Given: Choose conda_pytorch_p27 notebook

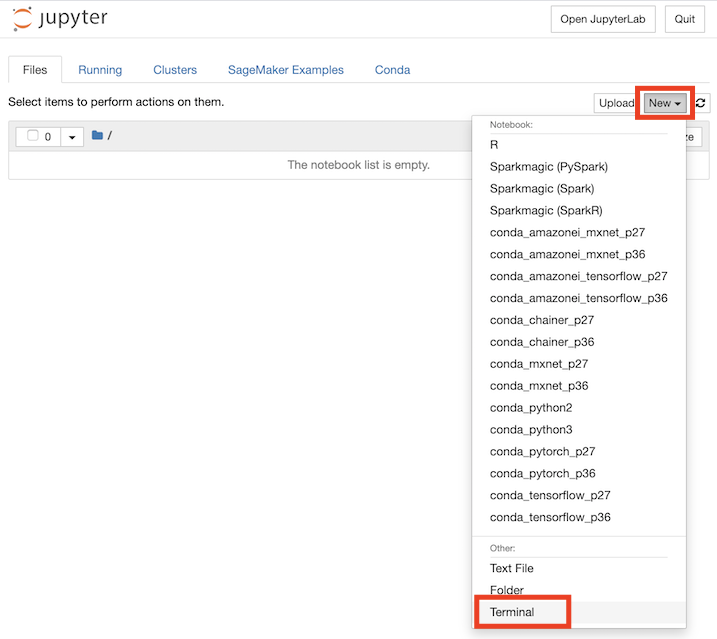Looking at the screenshot, I should [x=578, y=451].
